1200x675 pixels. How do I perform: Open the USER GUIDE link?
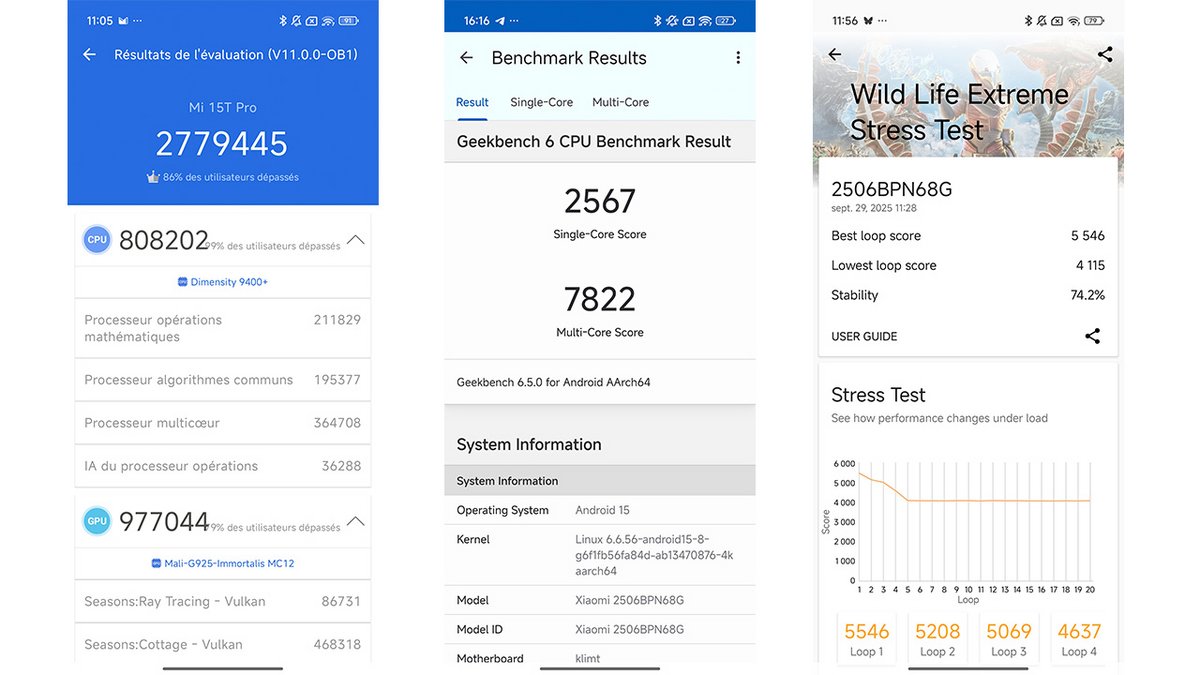coord(864,337)
